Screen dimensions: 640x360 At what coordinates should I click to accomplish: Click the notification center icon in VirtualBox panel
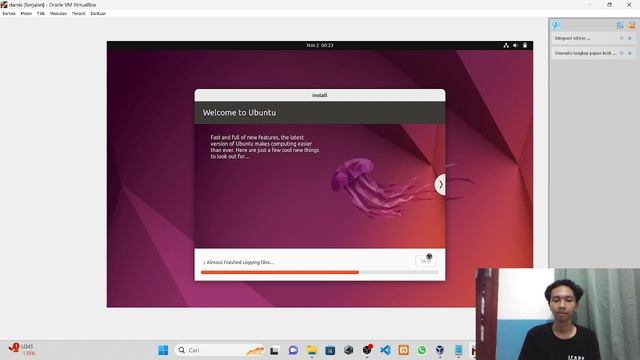pyautogui.click(x=556, y=25)
